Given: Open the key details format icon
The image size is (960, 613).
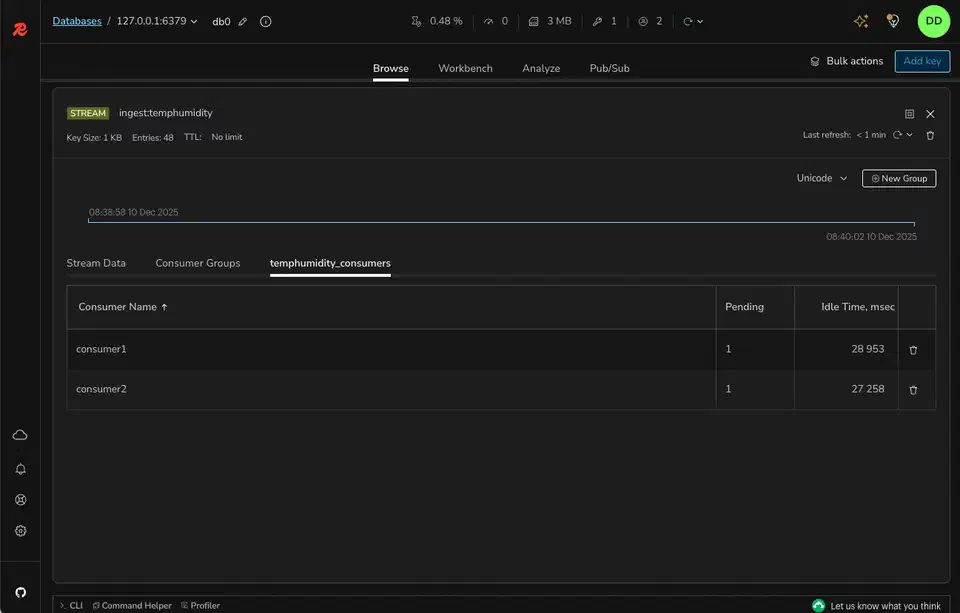Looking at the screenshot, I should [x=908, y=113].
